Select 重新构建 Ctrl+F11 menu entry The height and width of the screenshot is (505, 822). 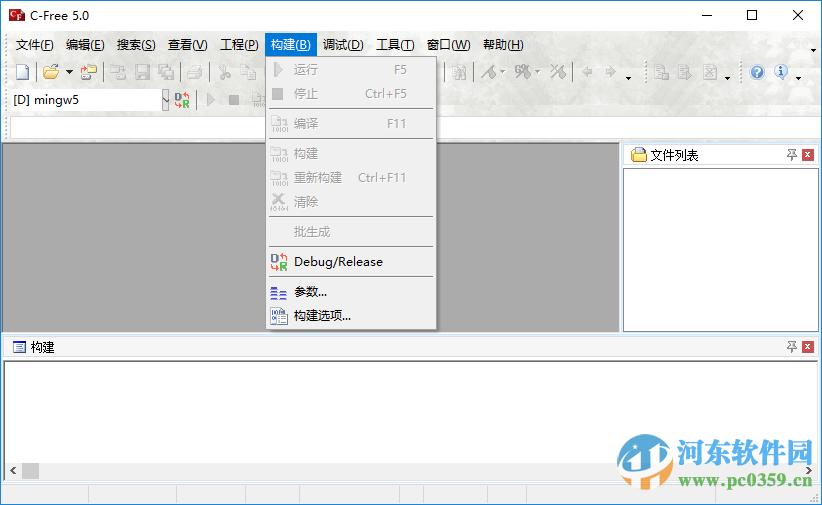point(351,178)
